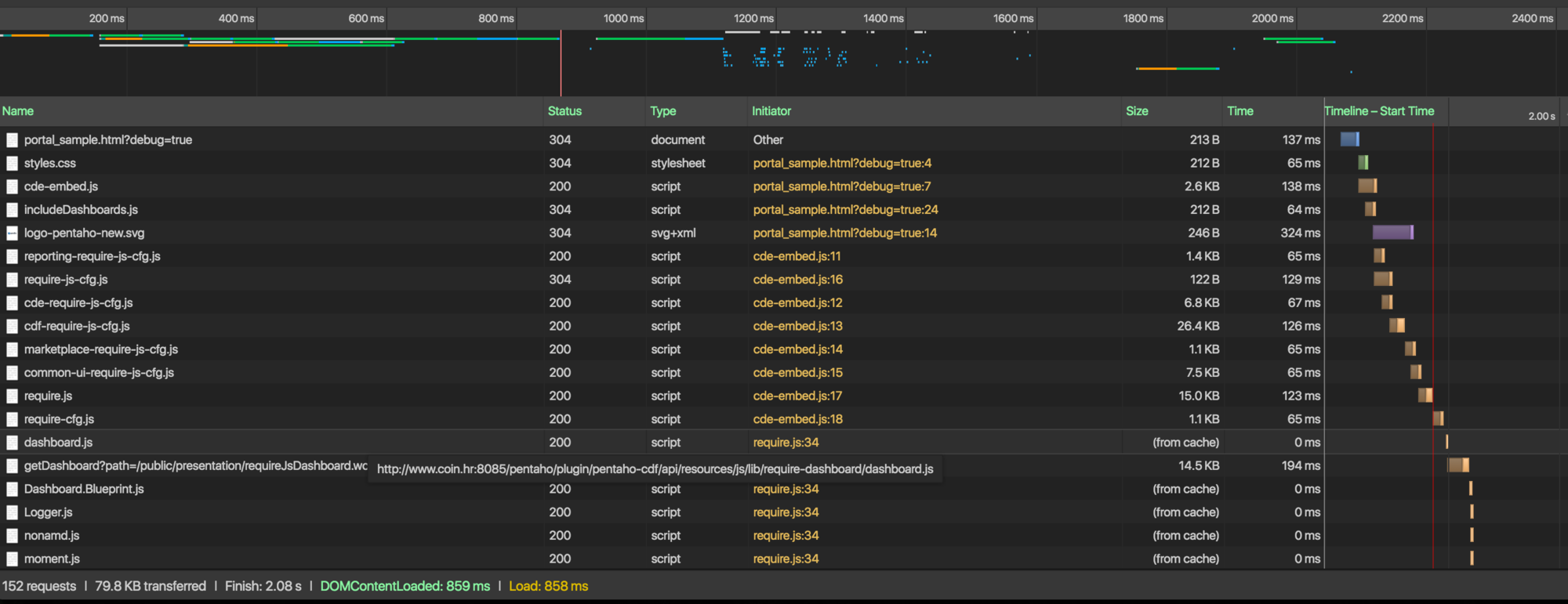Click the document icon beside portal_sample.html?debug=true
Viewport: 1568px width, 604px height.
point(12,140)
